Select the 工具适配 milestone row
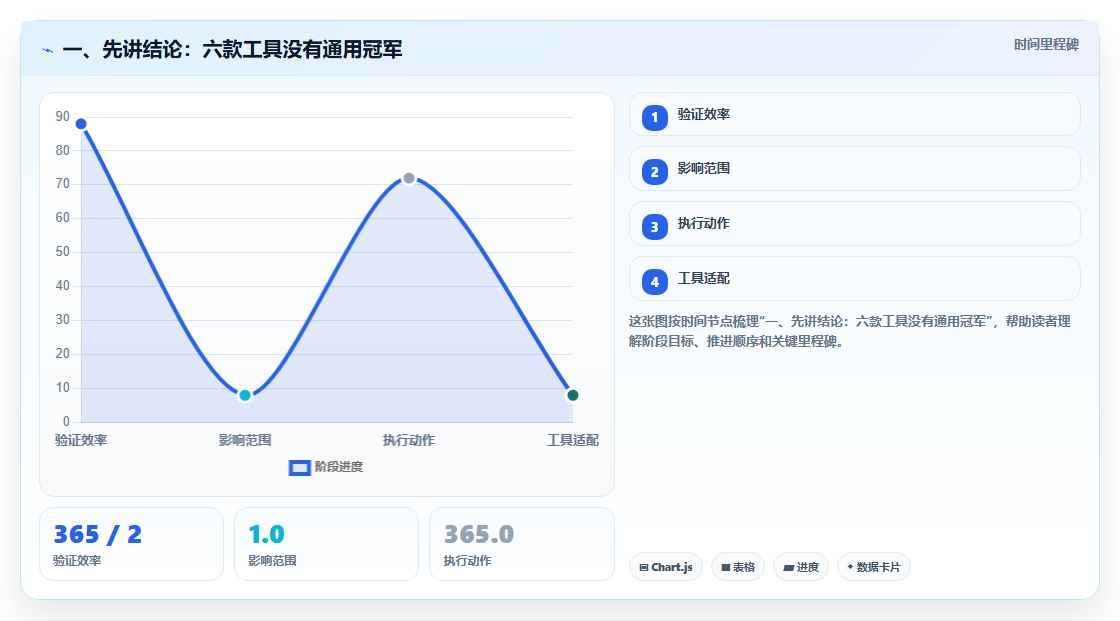This screenshot has height=621, width=1120. tap(854, 279)
